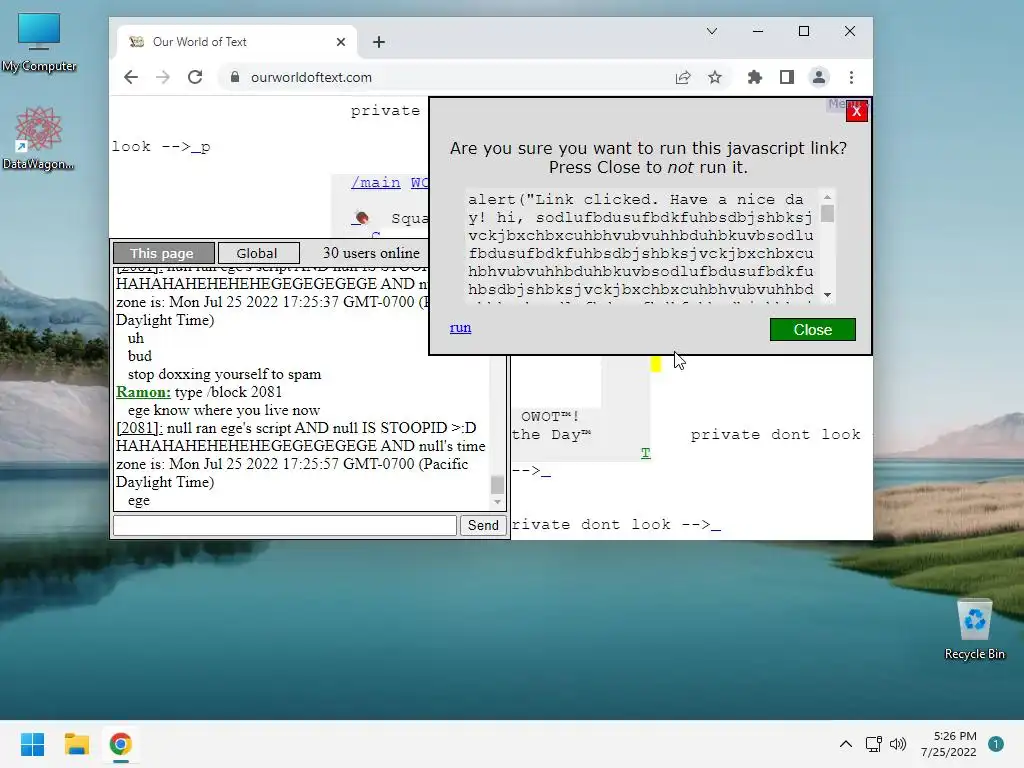Select the Our World of Text tab
This screenshot has height=768, width=1024.
(237, 42)
